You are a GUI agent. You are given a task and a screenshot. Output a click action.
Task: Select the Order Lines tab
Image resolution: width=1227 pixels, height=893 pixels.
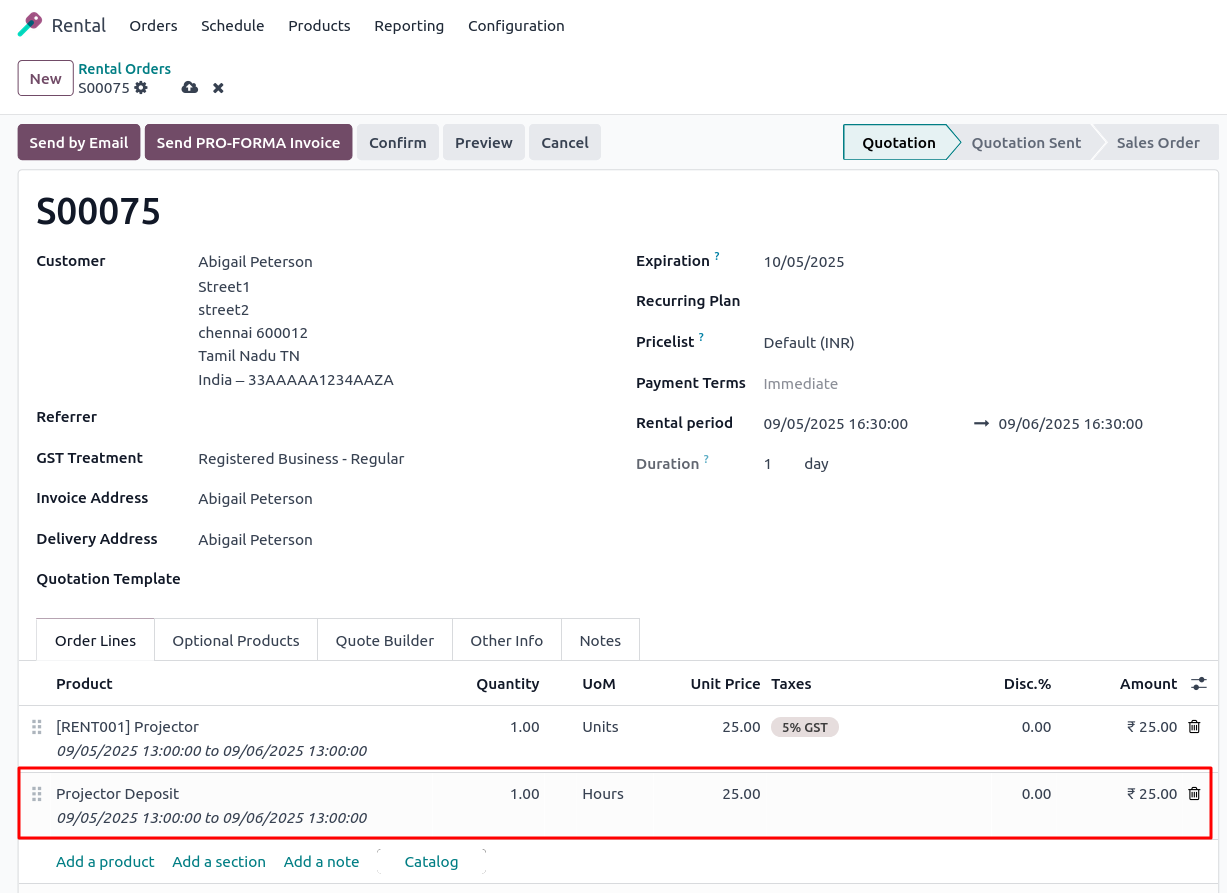click(x=95, y=641)
